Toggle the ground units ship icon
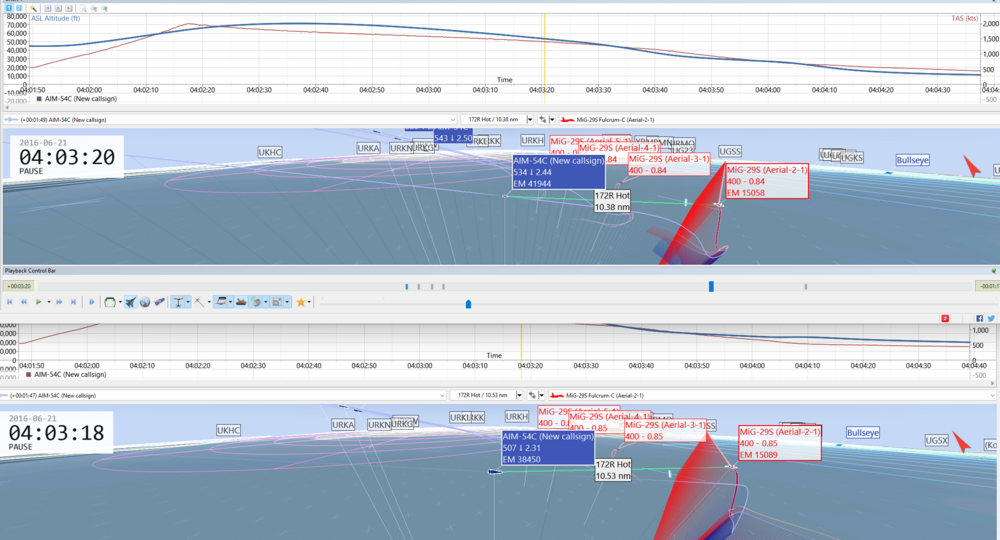This screenshot has height=540, width=1000. coord(241,302)
